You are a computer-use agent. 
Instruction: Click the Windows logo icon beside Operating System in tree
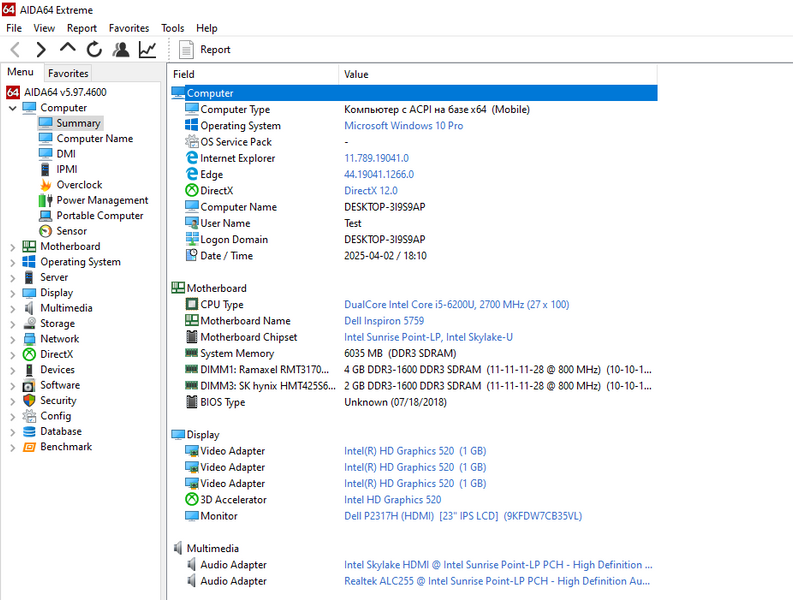29,262
